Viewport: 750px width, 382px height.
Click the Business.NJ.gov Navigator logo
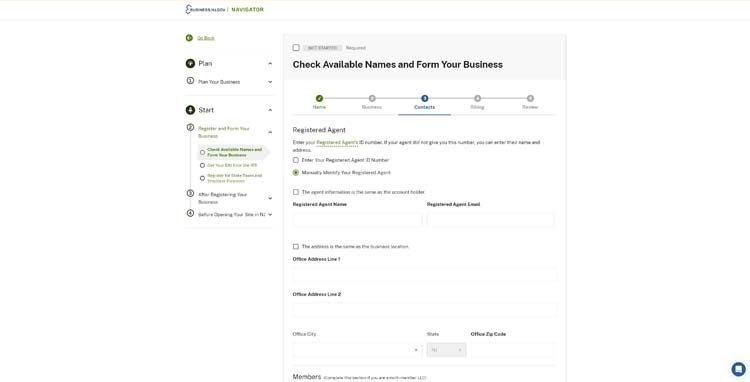point(224,9)
